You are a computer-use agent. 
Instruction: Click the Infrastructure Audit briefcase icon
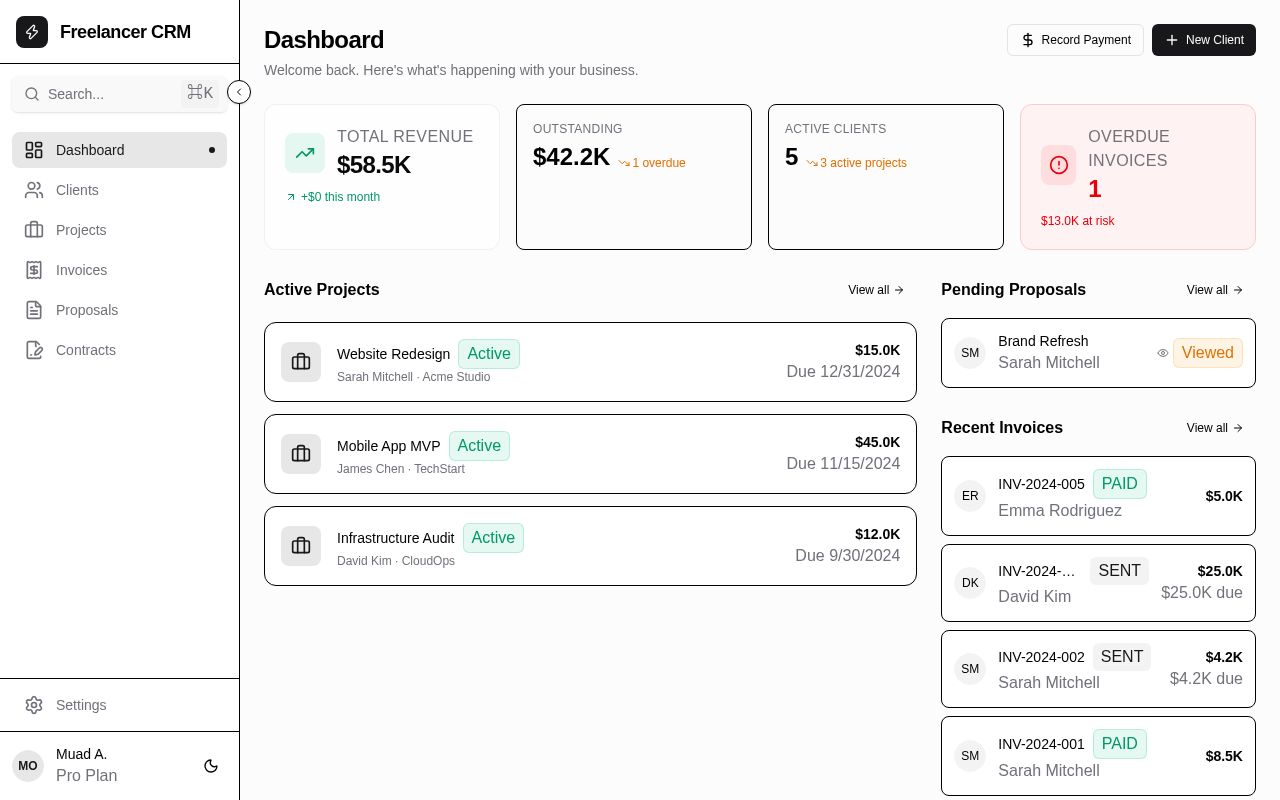coord(301,546)
